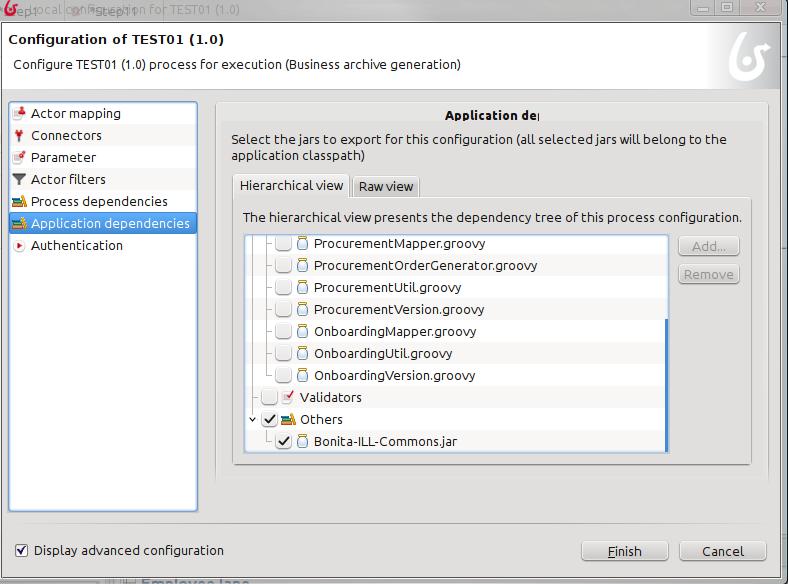Click the Process dependencies books icon
This screenshot has height=584, width=788.
tap(19, 202)
